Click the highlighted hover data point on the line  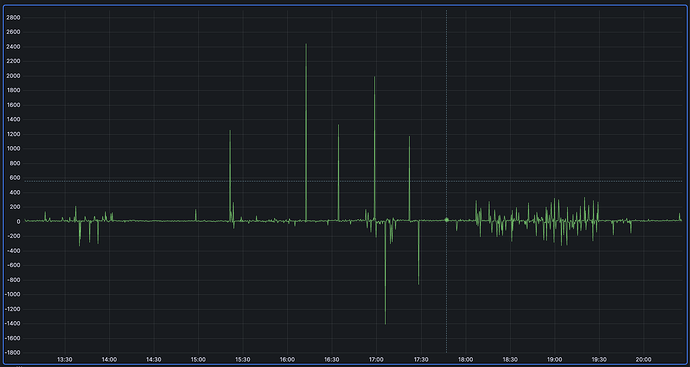point(446,220)
